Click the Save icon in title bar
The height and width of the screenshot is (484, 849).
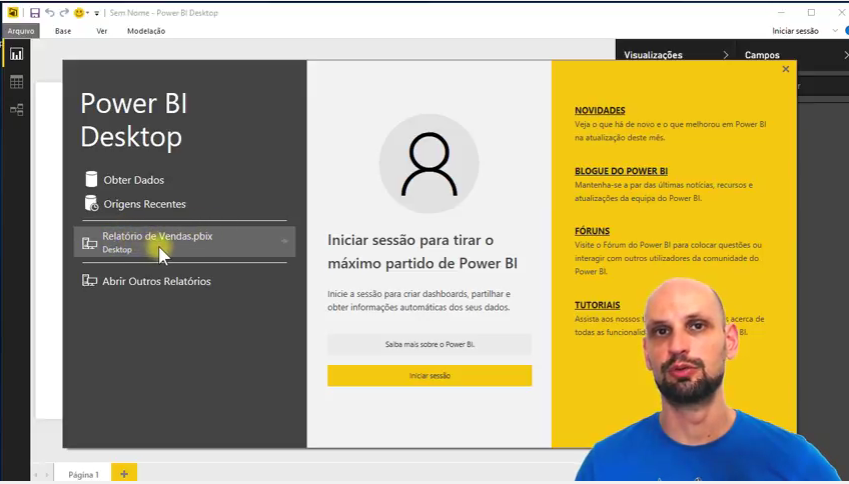(35, 12)
